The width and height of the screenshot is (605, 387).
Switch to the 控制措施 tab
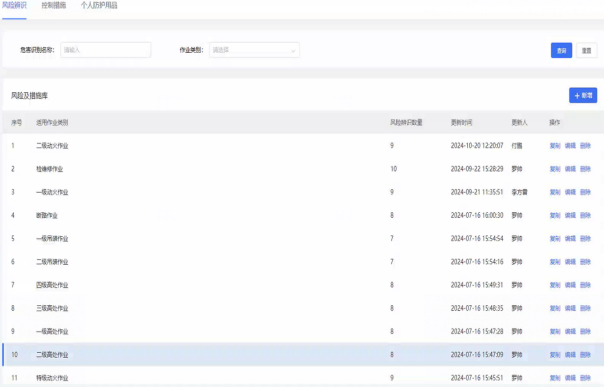pyautogui.click(x=54, y=5)
